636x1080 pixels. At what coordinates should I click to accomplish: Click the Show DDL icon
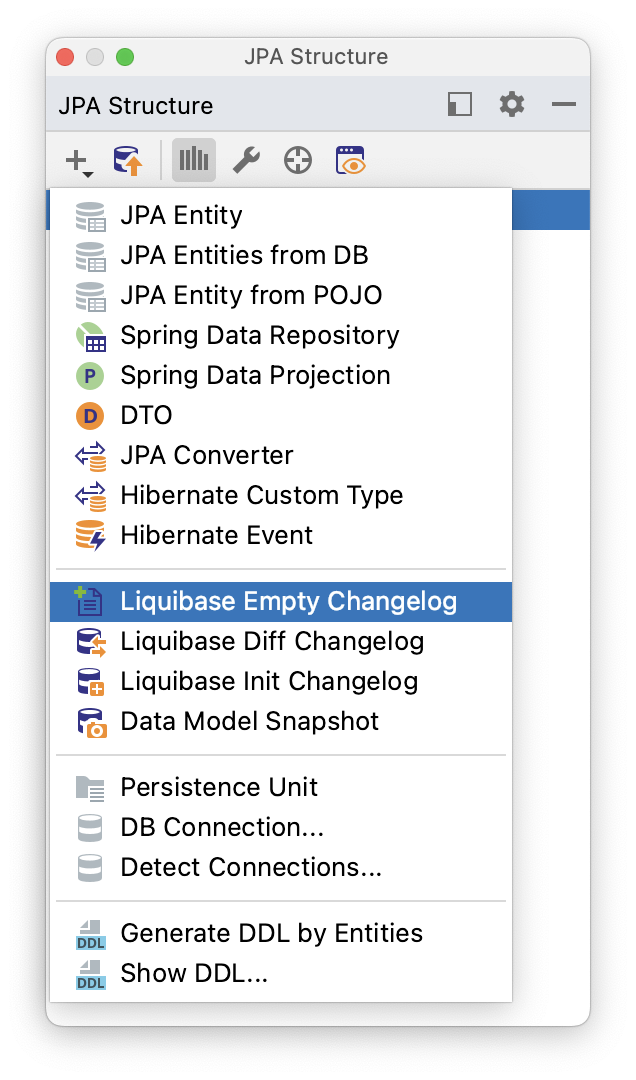pyautogui.click(x=90, y=975)
